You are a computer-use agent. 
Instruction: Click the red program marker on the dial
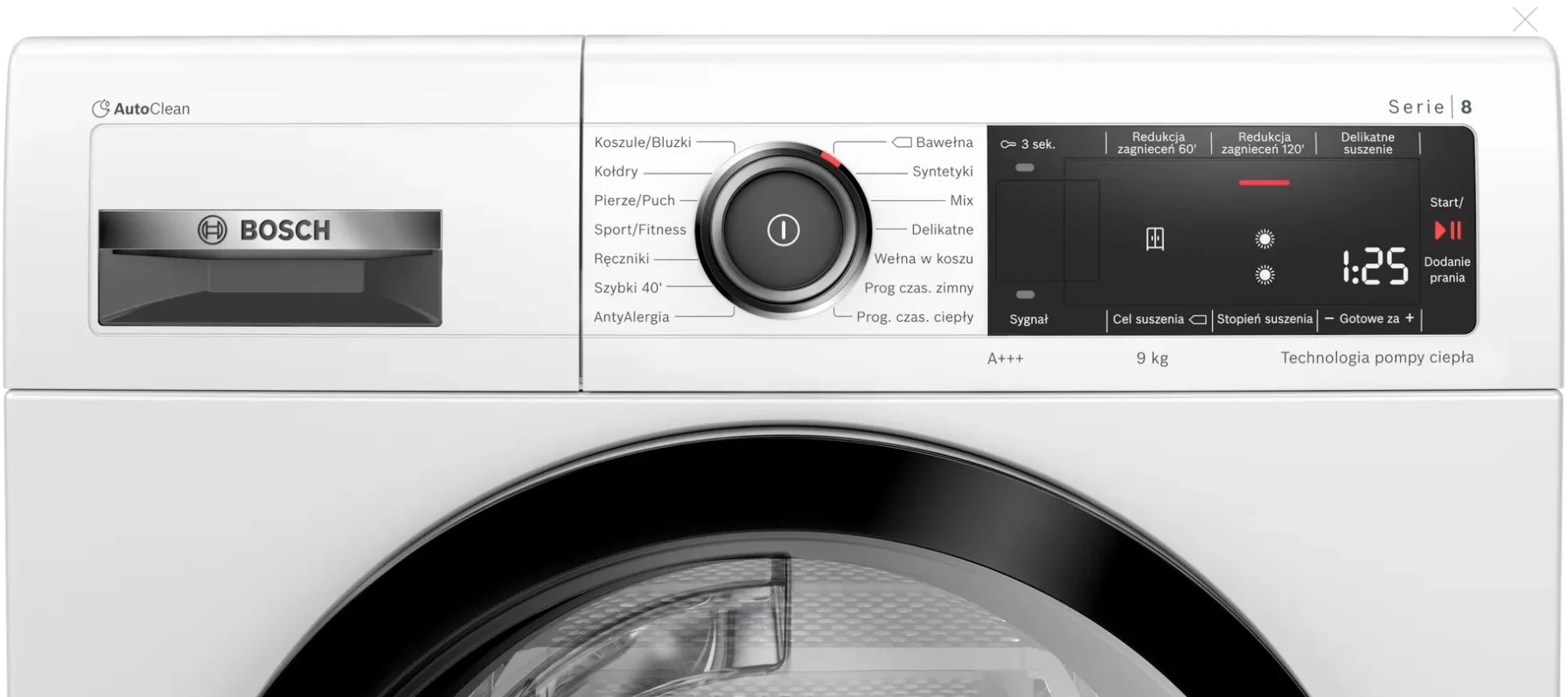pyautogui.click(x=830, y=158)
